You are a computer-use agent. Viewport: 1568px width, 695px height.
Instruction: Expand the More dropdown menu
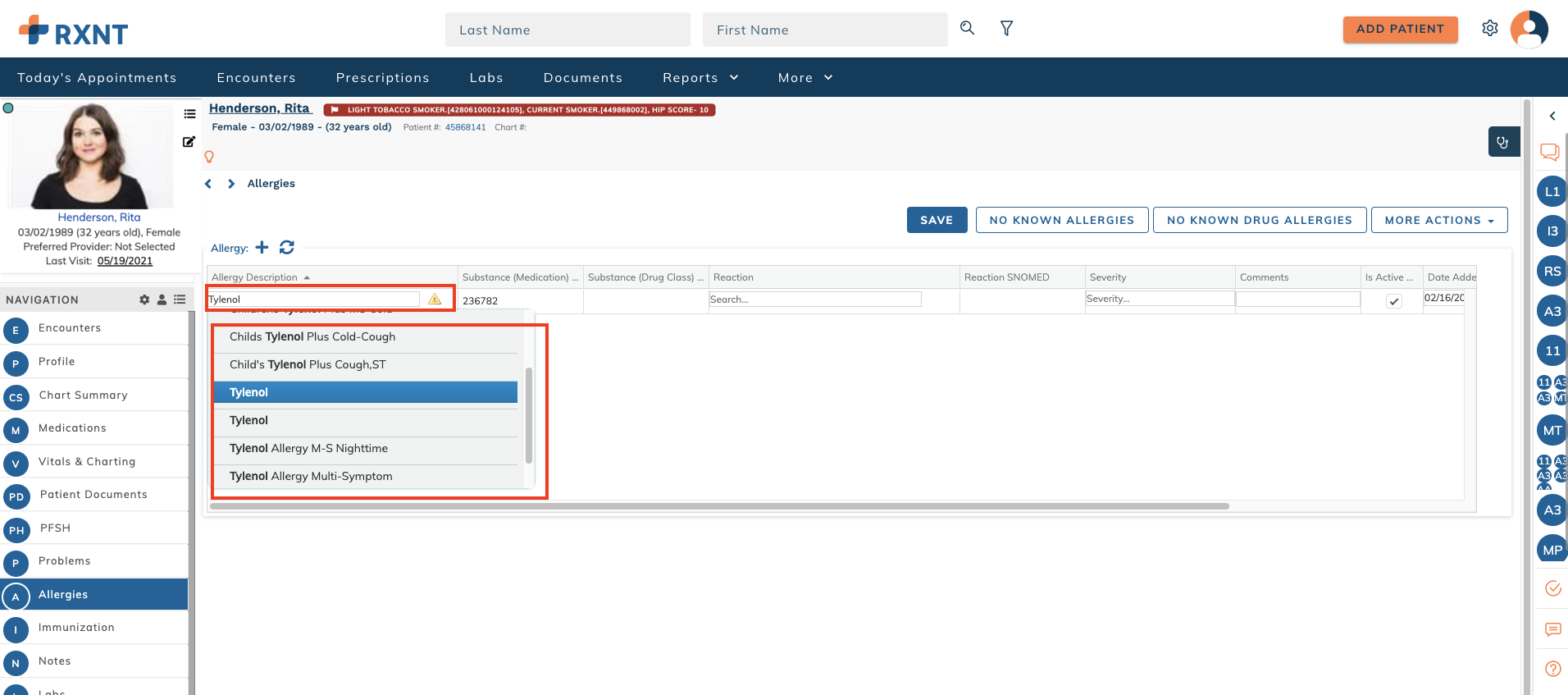(805, 77)
